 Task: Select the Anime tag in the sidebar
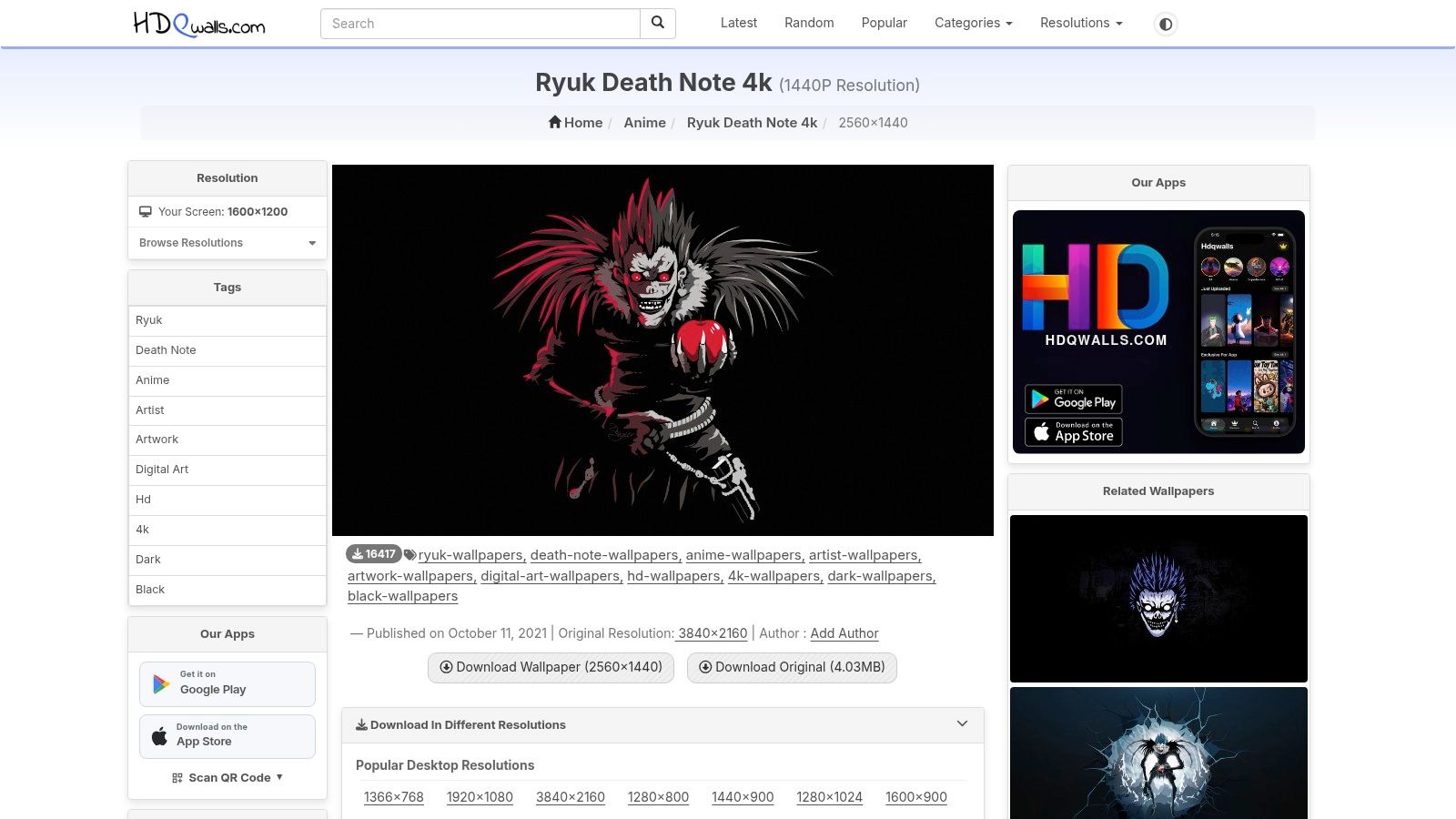[x=227, y=380]
